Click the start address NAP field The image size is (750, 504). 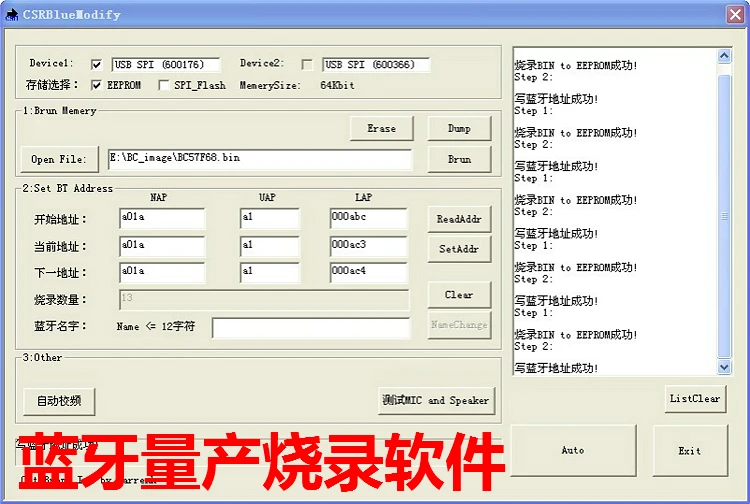(162, 218)
